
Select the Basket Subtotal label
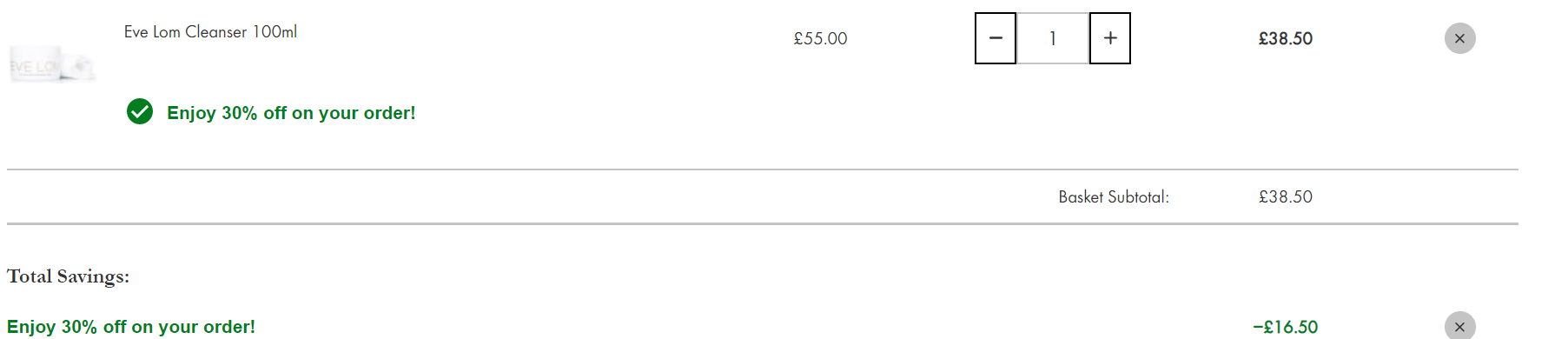click(x=1114, y=197)
